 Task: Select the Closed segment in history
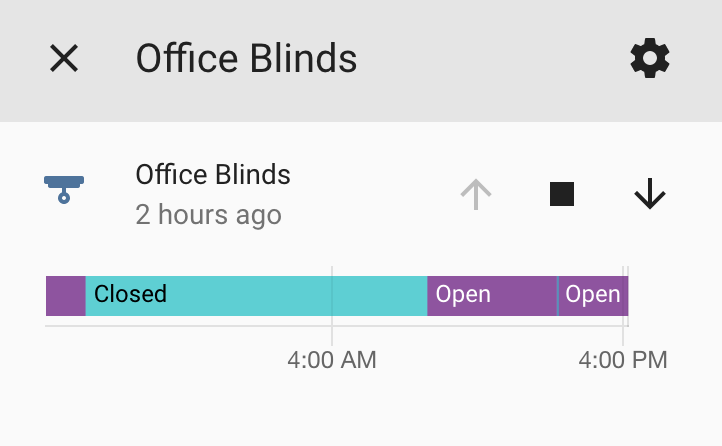click(x=256, y=296)
